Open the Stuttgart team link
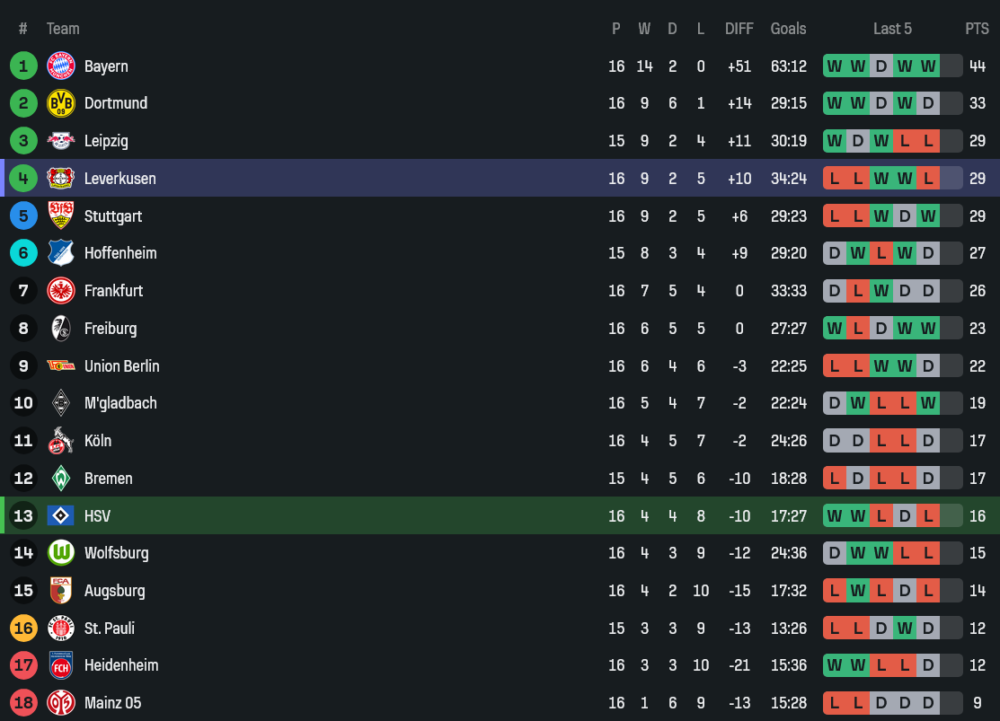 point(113,216)
